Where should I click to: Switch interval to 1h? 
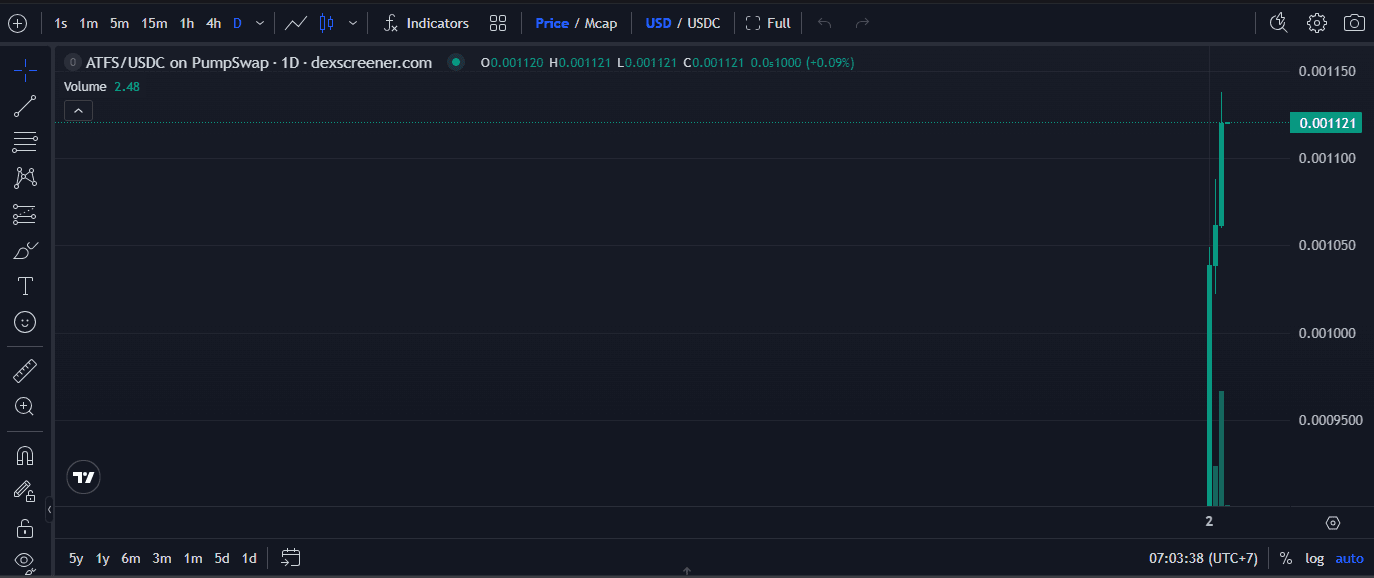[x=187, y=23]
